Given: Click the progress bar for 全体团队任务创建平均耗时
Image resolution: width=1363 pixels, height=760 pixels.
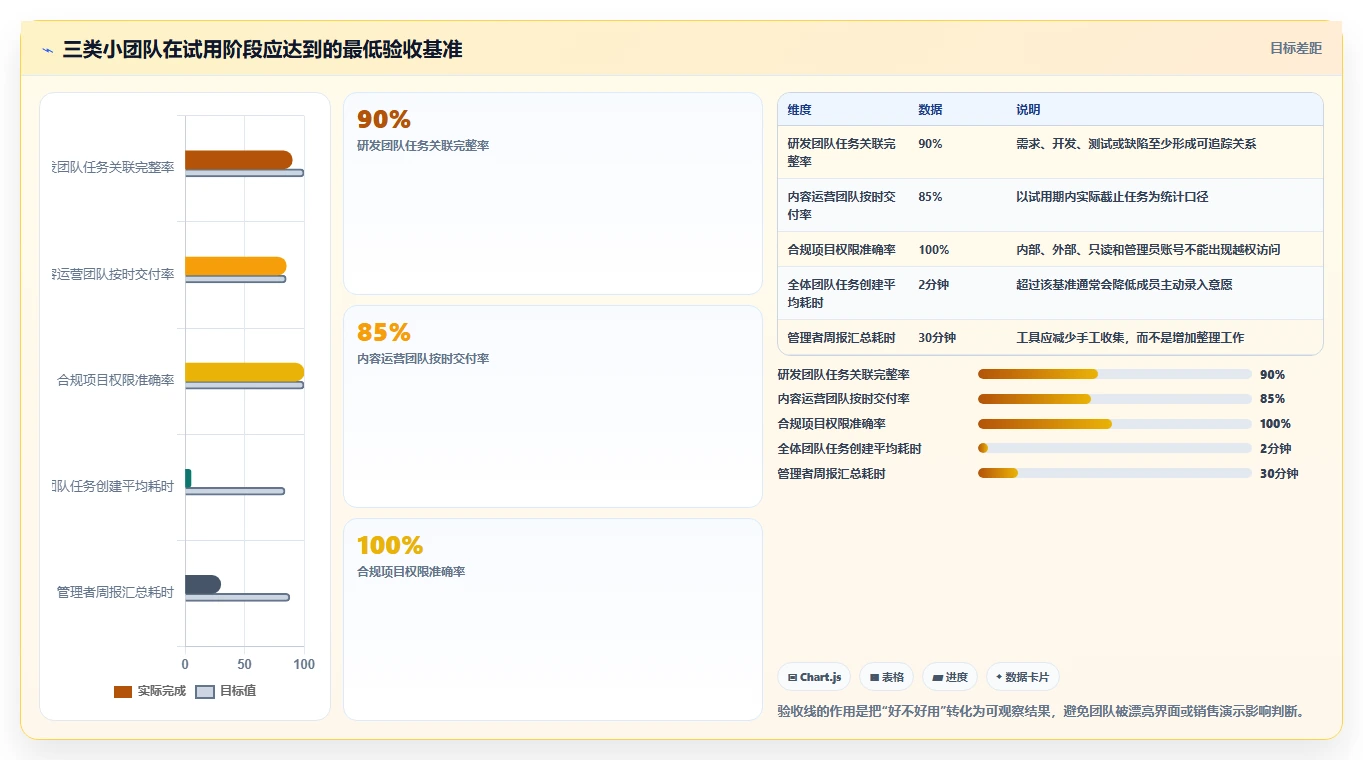Looking at the screenshot, I should click(x=1115, y=448).
